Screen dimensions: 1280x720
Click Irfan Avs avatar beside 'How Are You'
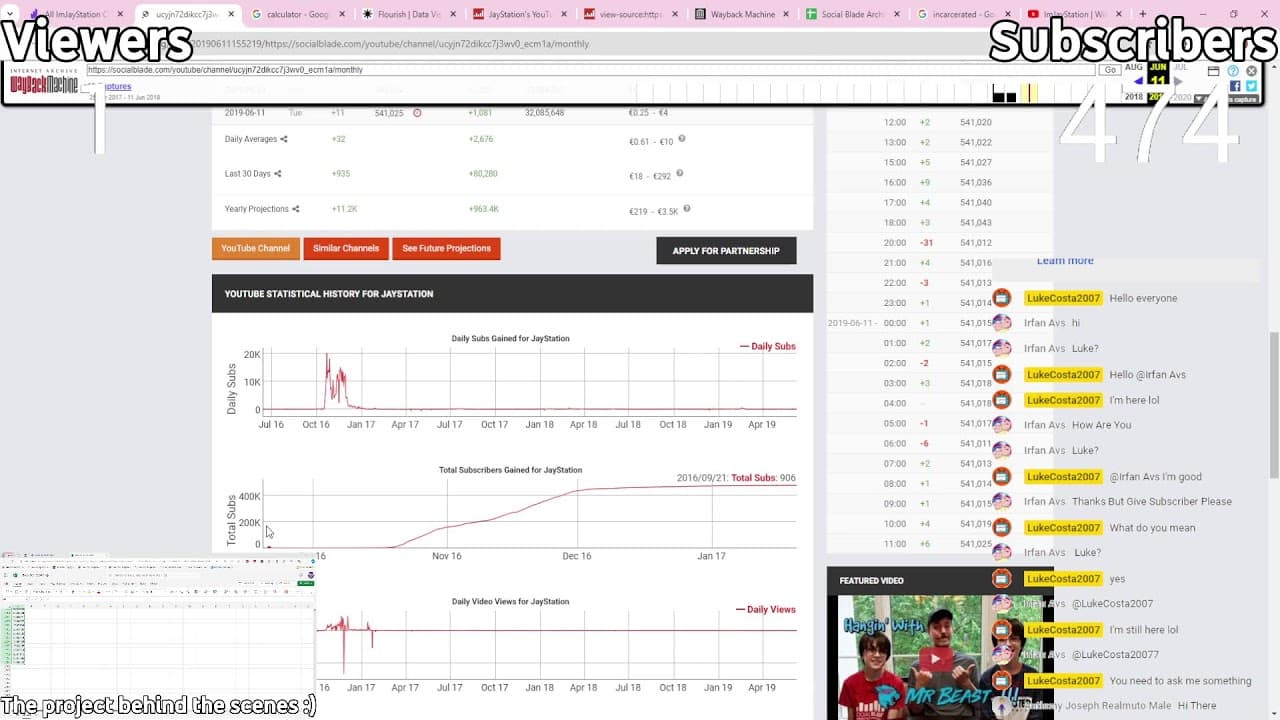click(x=1002, y=425)
